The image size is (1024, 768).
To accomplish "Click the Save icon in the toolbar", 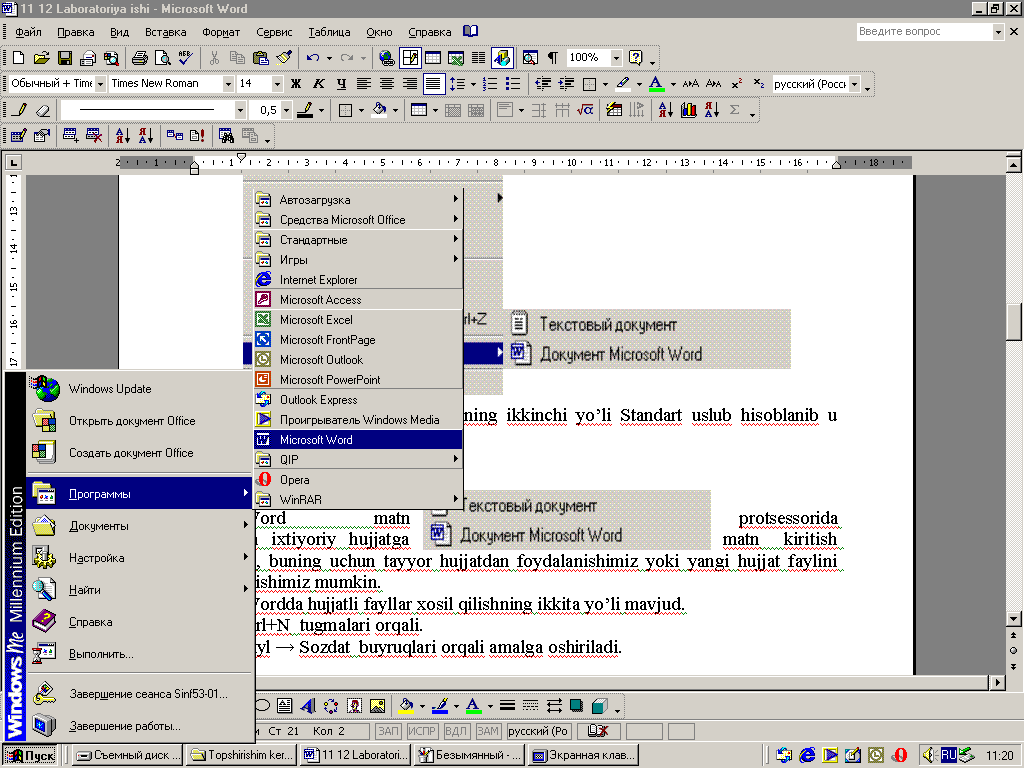I will click(x=65, y=58).
